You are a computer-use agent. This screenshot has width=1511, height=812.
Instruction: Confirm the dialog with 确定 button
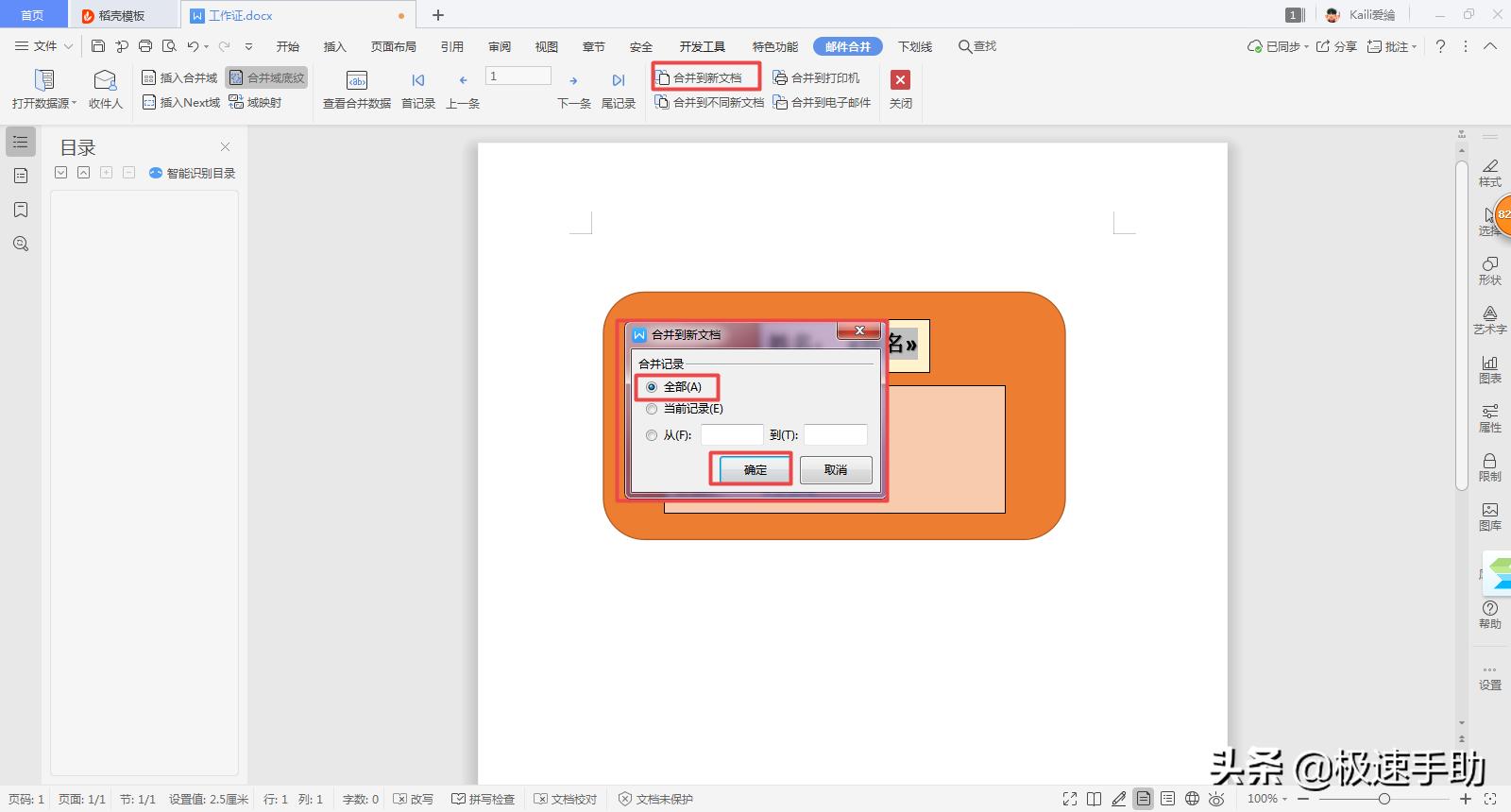[x=755, y=469]
